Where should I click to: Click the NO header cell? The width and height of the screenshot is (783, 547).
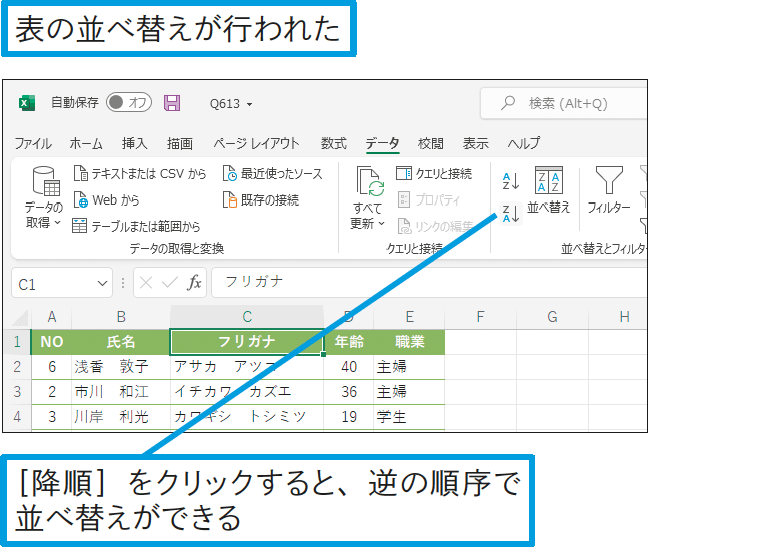51,342
